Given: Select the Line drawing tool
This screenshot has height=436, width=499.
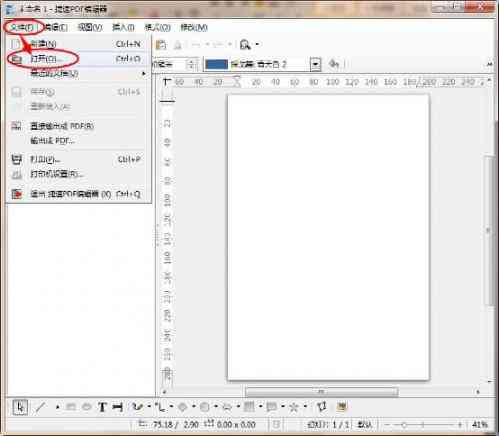Looking at the screenshot, I should [40, 407].
